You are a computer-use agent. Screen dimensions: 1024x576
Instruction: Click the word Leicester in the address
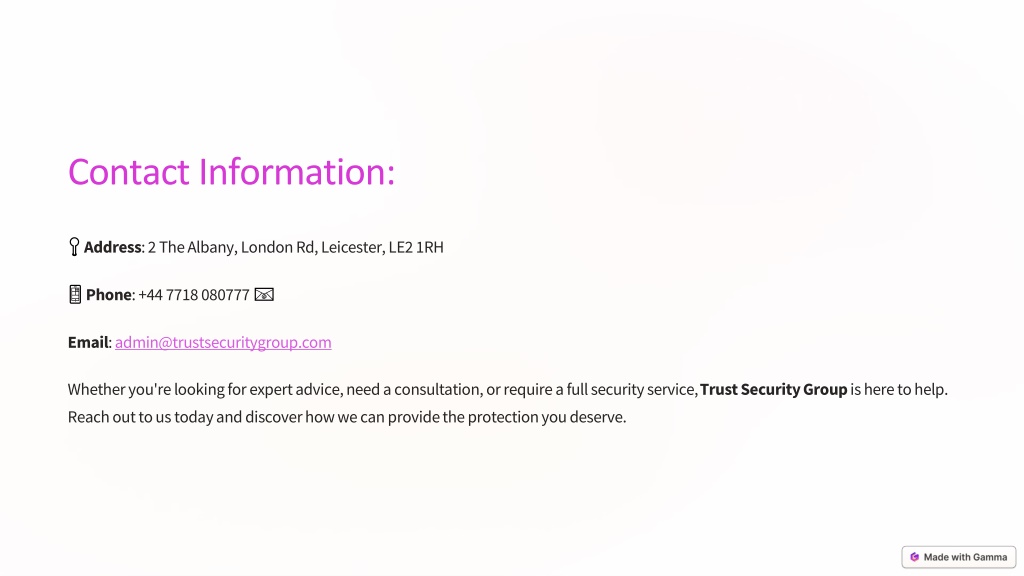[351, 247]
